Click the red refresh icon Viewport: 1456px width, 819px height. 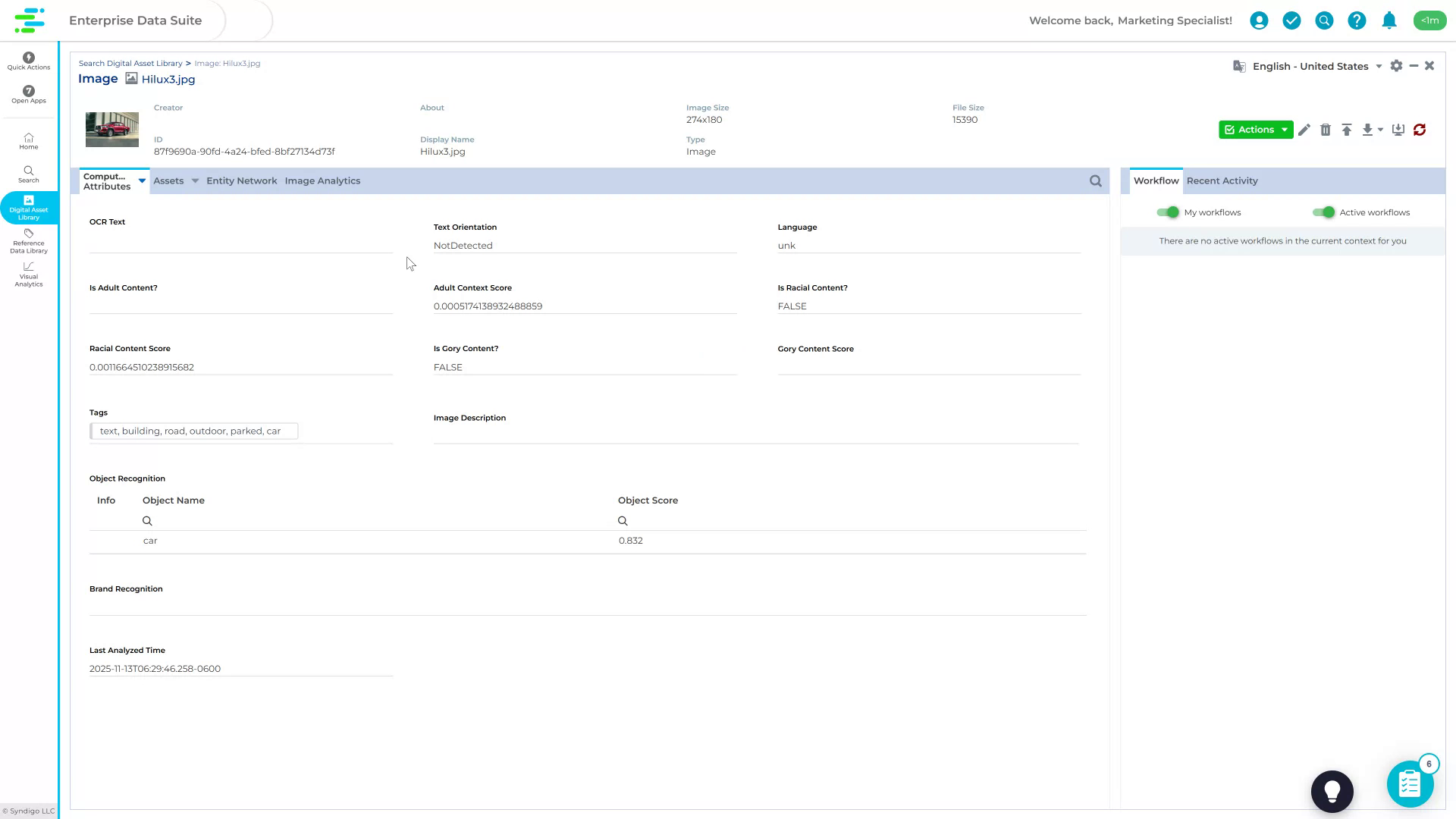[x=1420, y=130]
